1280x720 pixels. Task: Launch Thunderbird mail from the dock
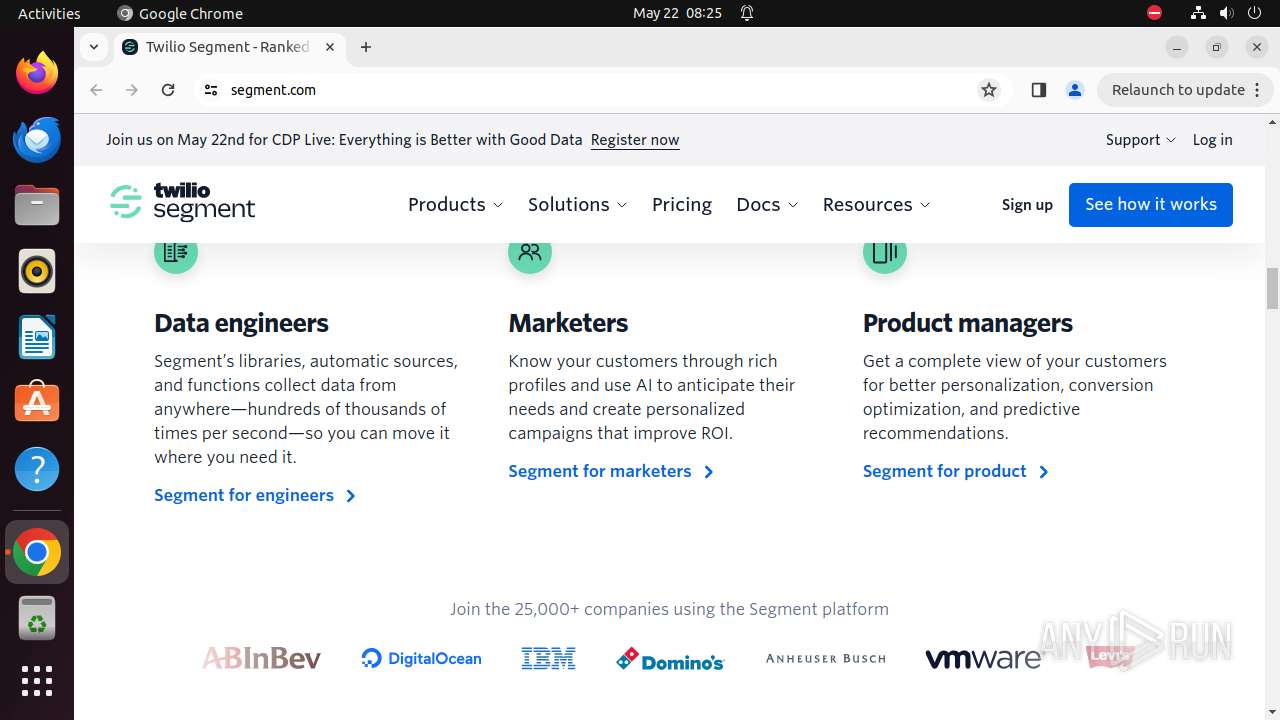coord(37,140)
